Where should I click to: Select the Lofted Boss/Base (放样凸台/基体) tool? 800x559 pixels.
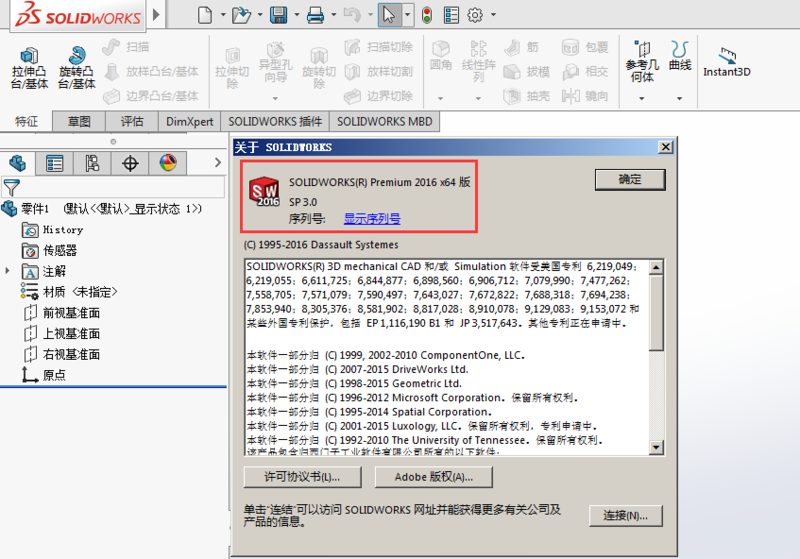click(152, 71)
